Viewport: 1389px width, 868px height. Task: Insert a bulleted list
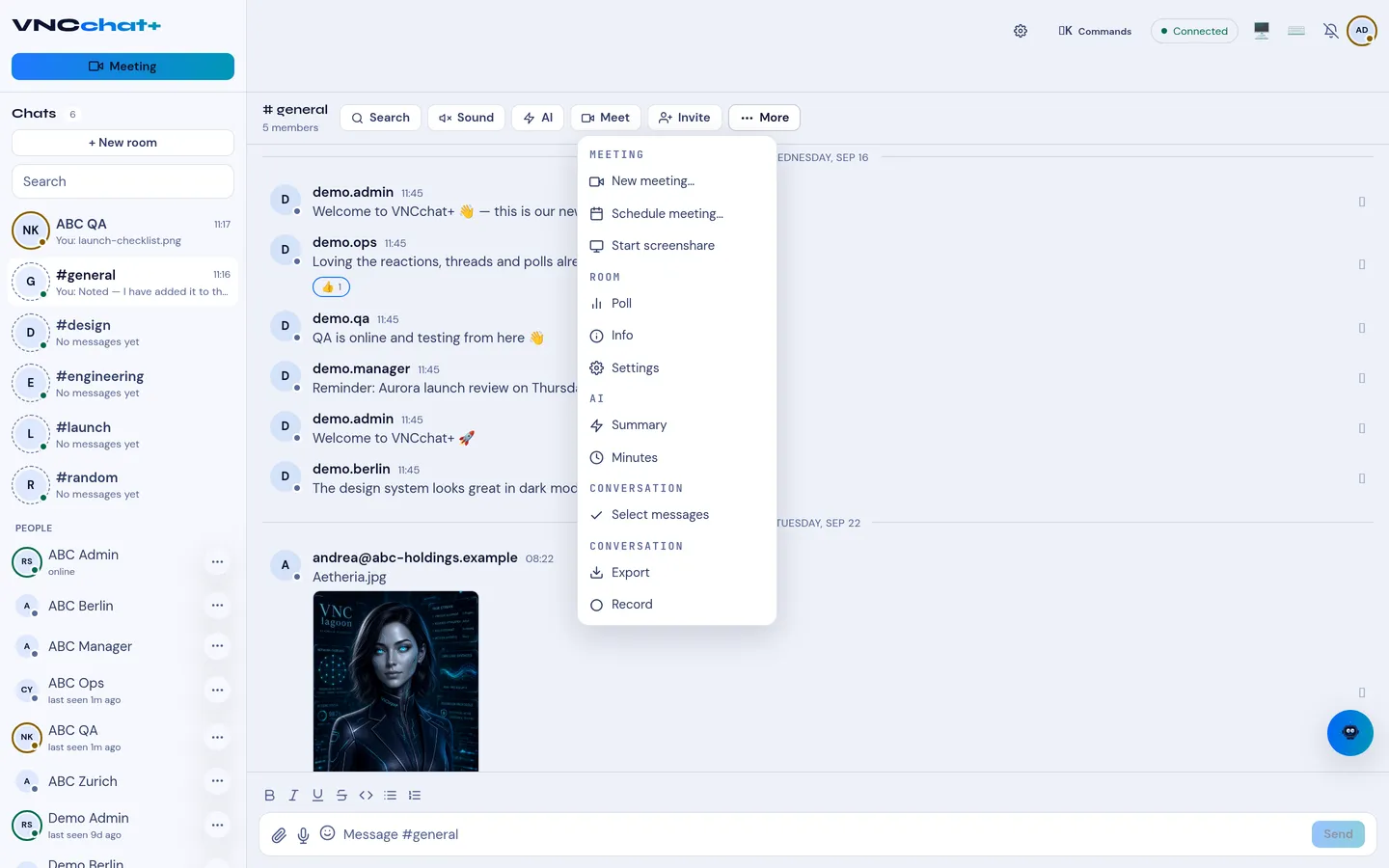pyautogui.click(x=390, y=795)
